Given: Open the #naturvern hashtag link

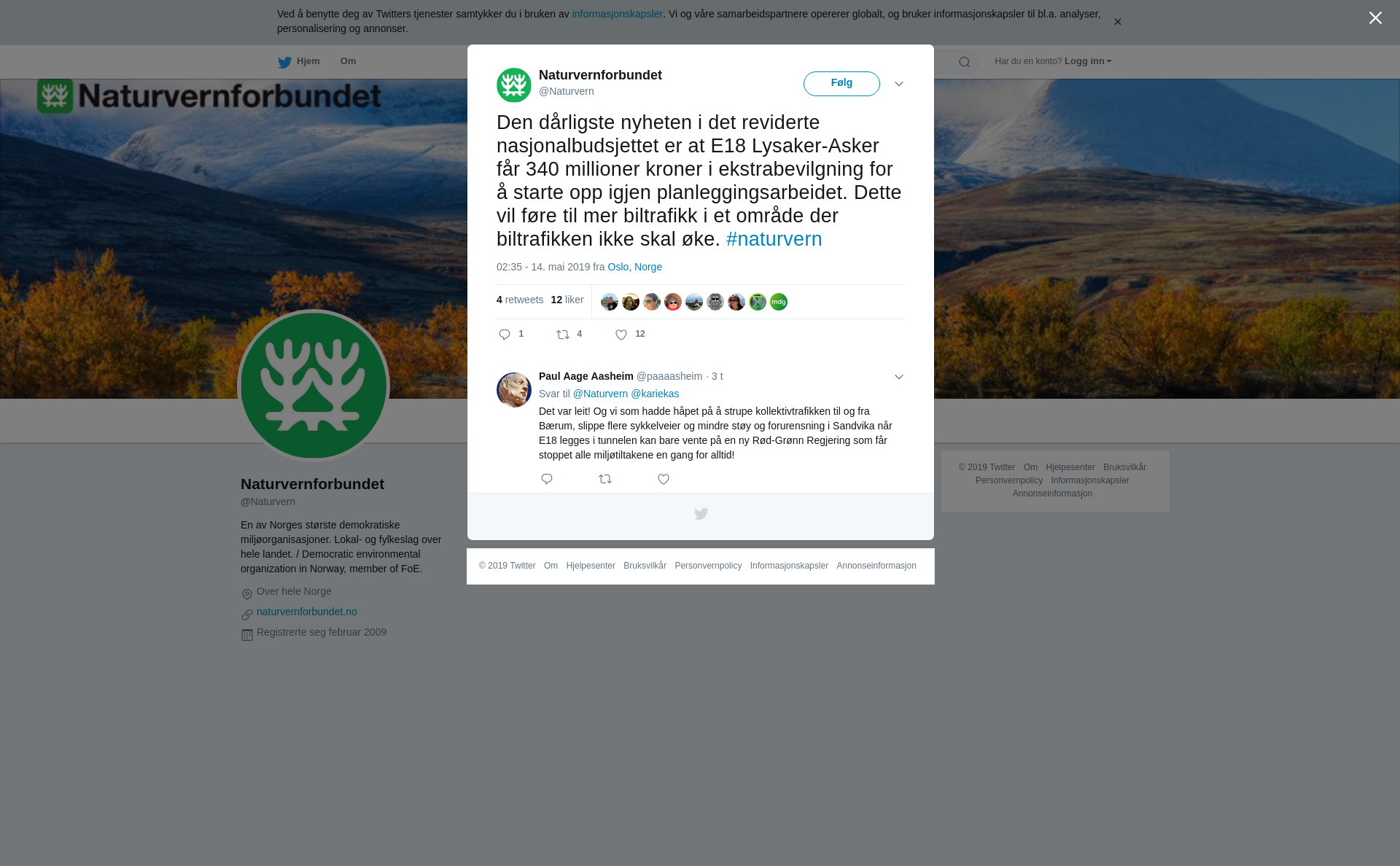Looking at the screenshot, I should tap(774, 239).
